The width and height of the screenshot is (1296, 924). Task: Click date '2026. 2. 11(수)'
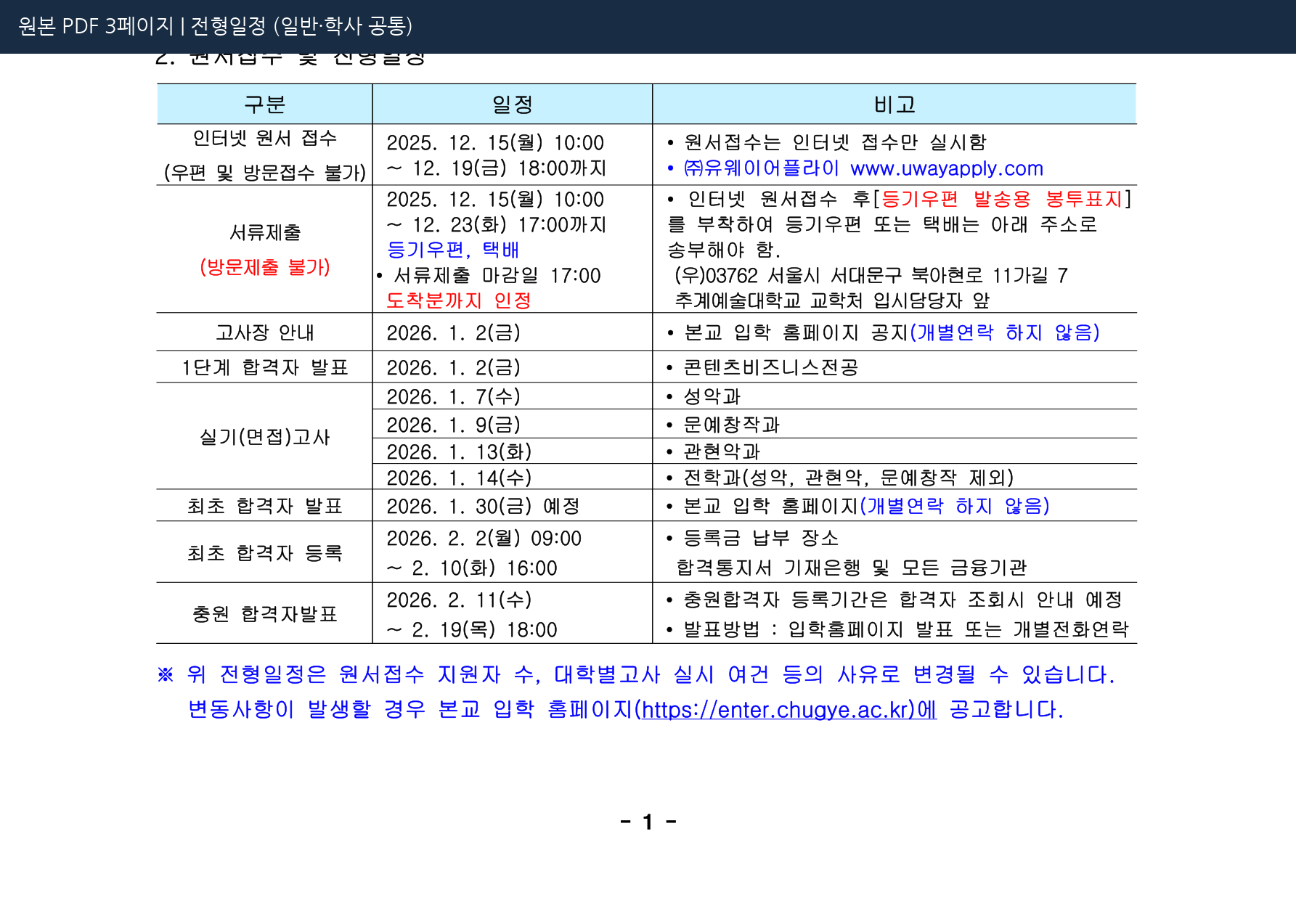coord(459,600)
